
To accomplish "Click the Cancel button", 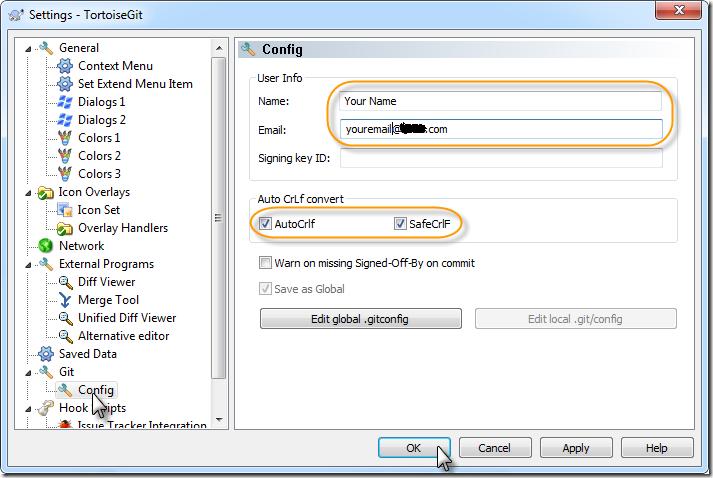I will tap(495, 448).
